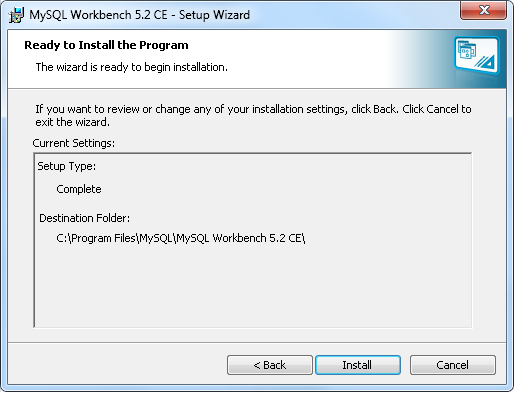
Task: Click the C:\Program Files\MySQL destination path
Action: 181,238
